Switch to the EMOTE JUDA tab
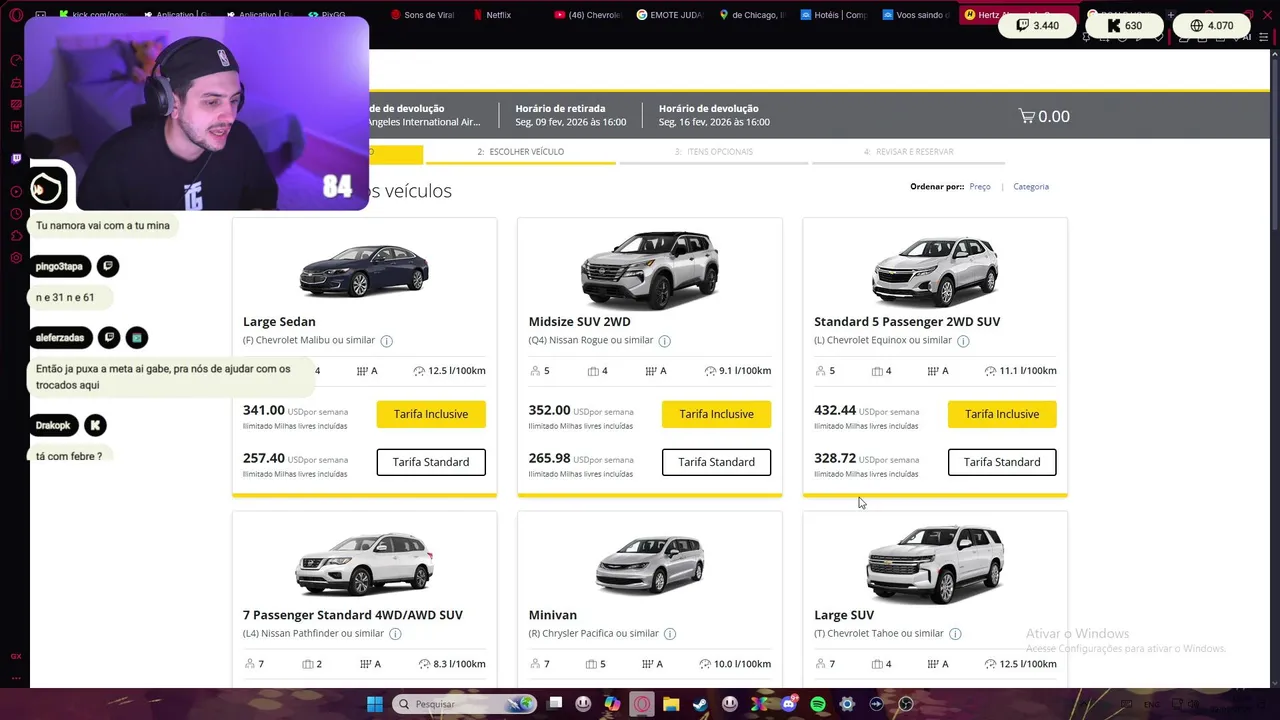1280x720 pixels. coord(672,15)
